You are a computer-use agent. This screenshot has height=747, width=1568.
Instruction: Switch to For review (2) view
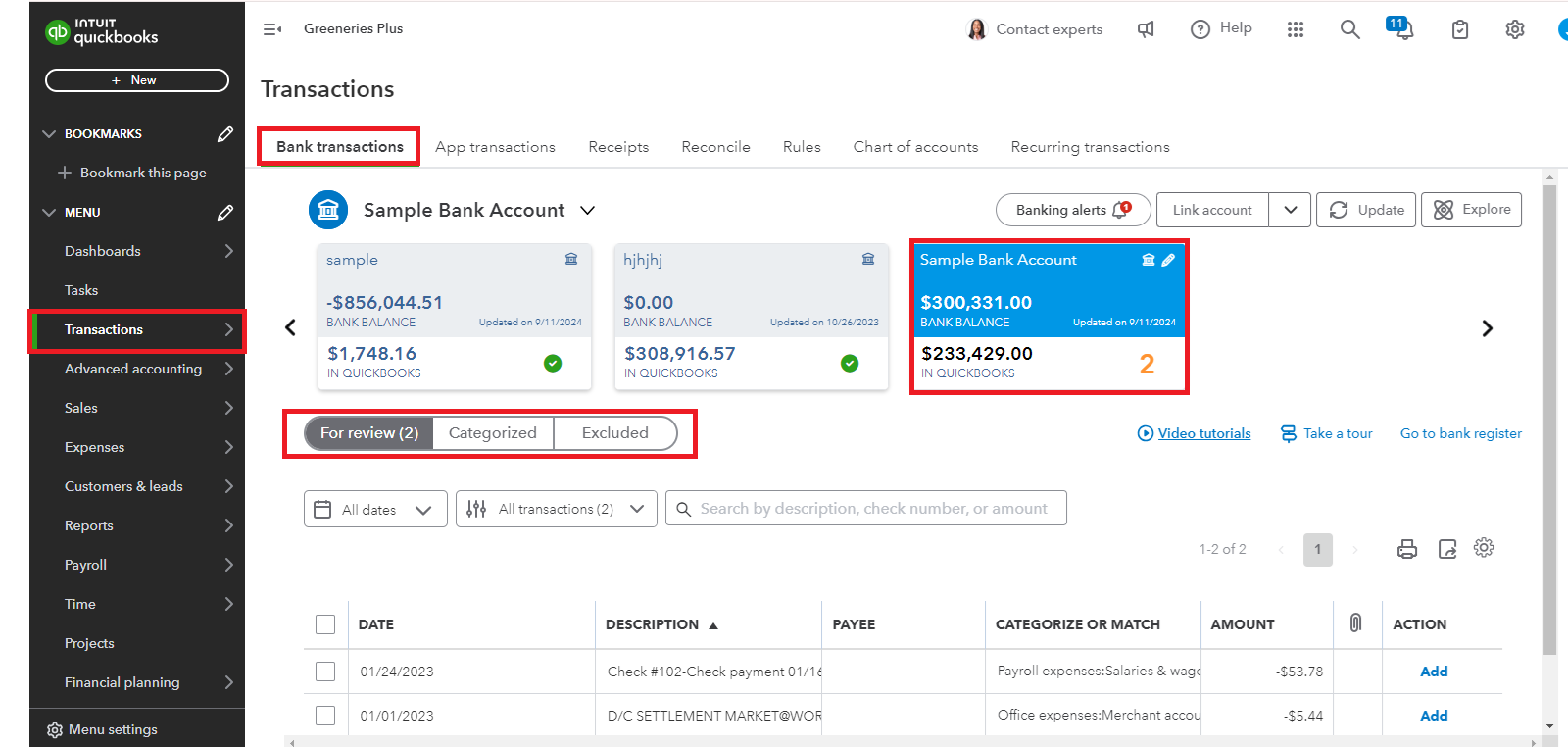coord(369,433)
